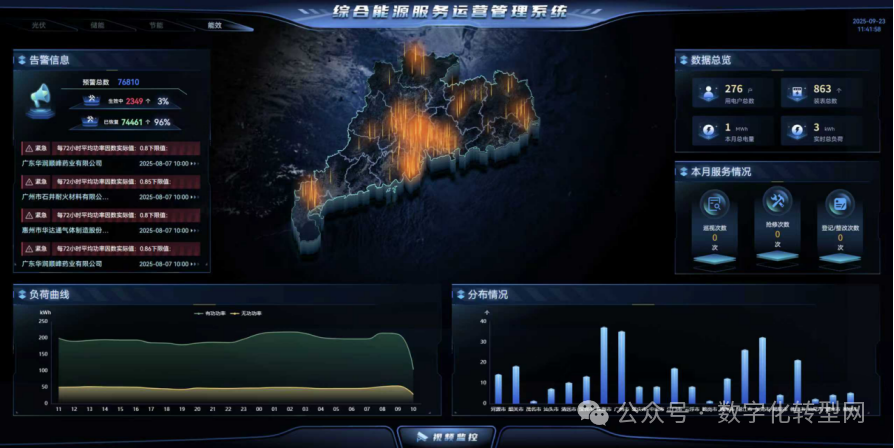Click the 已恢复 74461 alarm count
Screen dimensions: 894x448
[x=132, y=122]
